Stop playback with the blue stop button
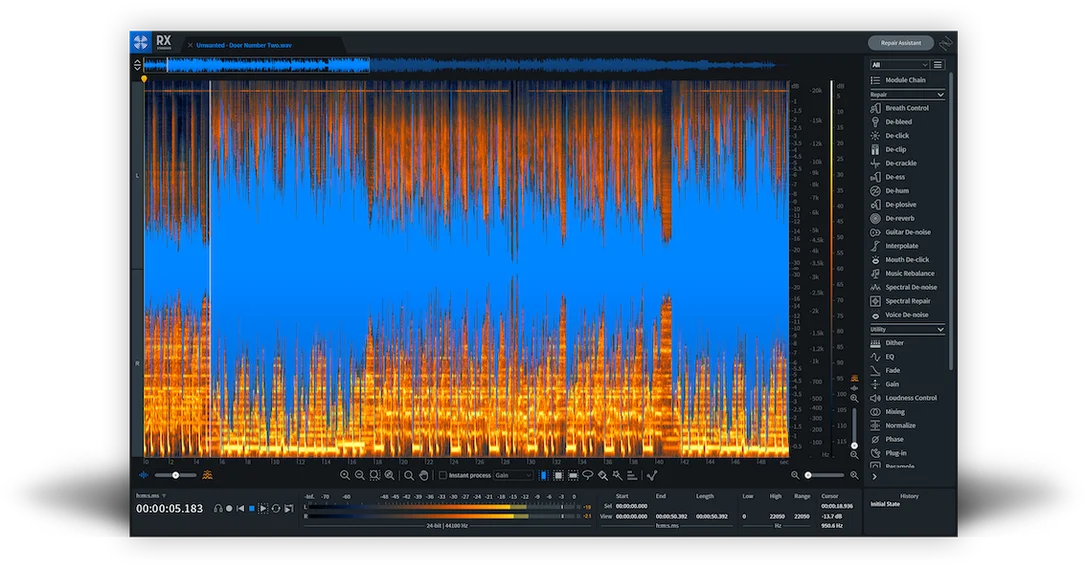Screen dimensions: 1086x568 251,508
